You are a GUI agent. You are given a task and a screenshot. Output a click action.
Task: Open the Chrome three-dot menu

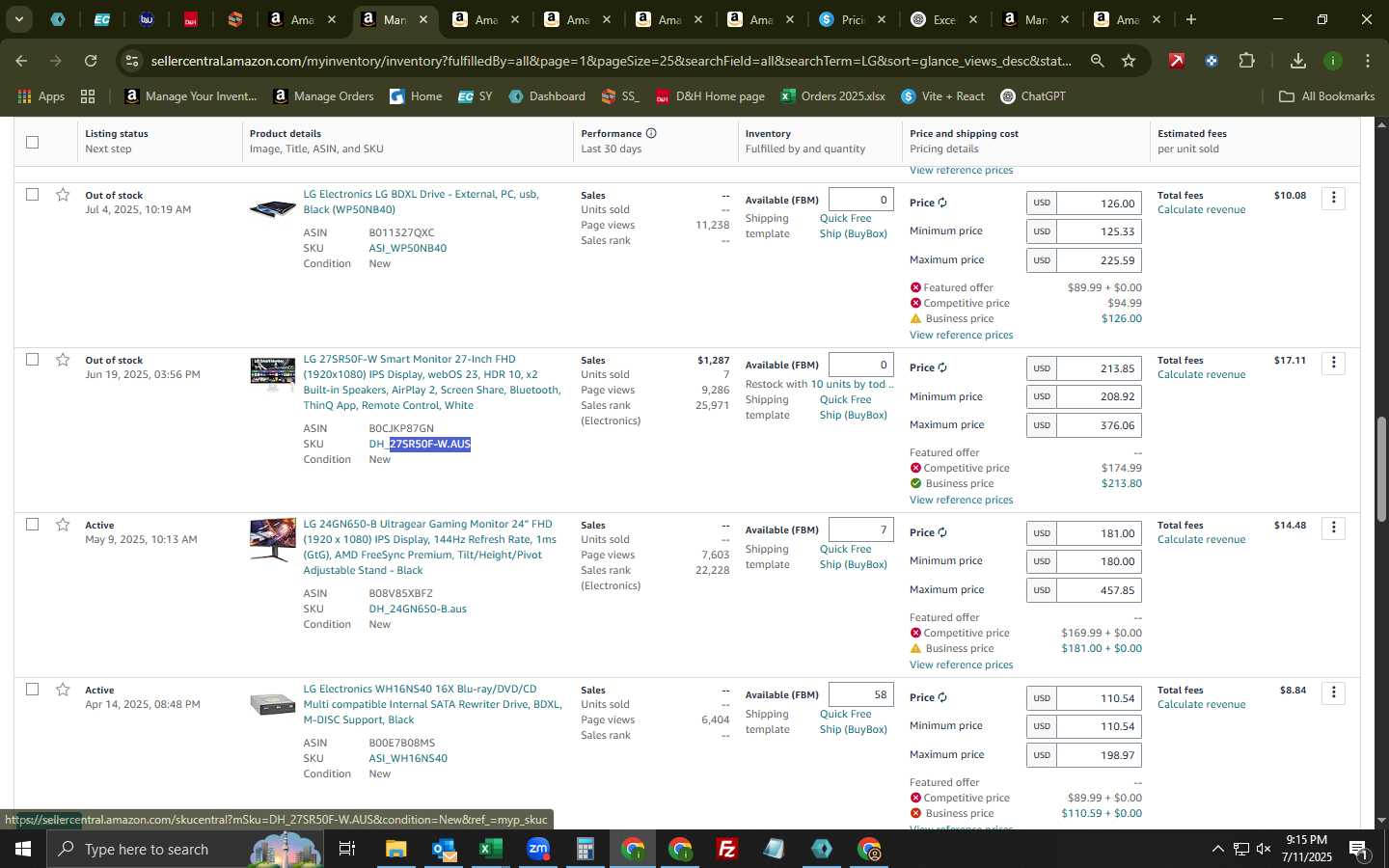pos(1368,61)
